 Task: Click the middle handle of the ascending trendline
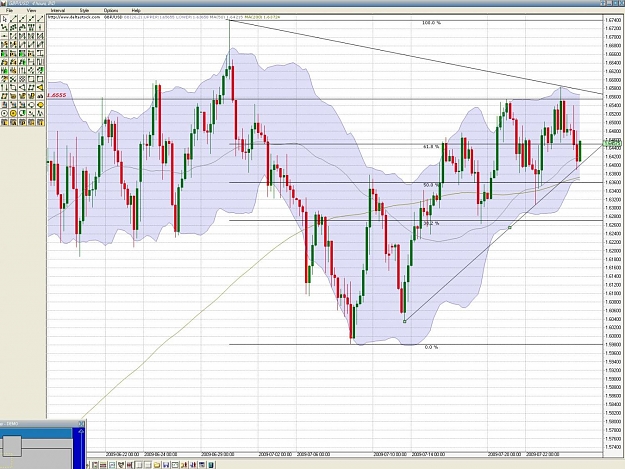point(509,228)
